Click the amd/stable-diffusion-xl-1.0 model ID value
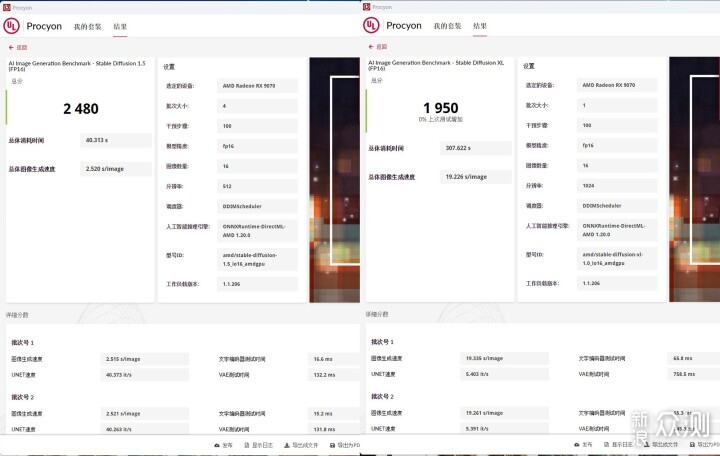The width and height of the screenshot is (720, 456). pyautogui.click(x=617, y=259)
